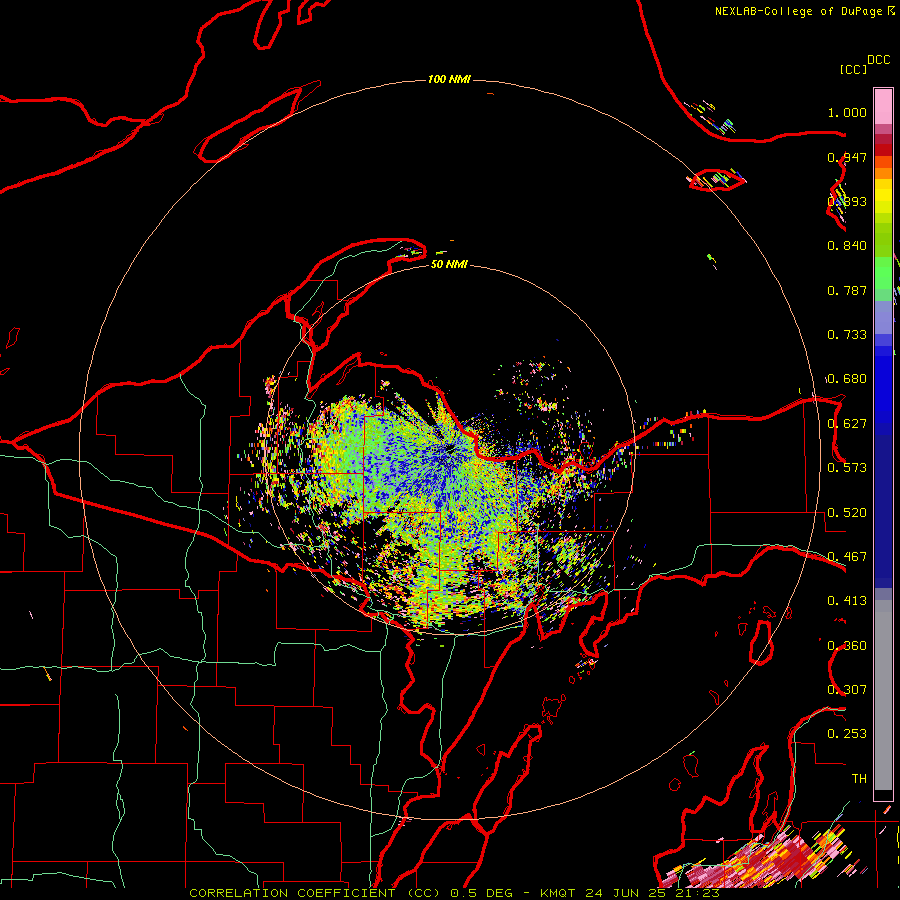Click the 0.840 value on color scale

pyautogui.click(x=847, y=246)
